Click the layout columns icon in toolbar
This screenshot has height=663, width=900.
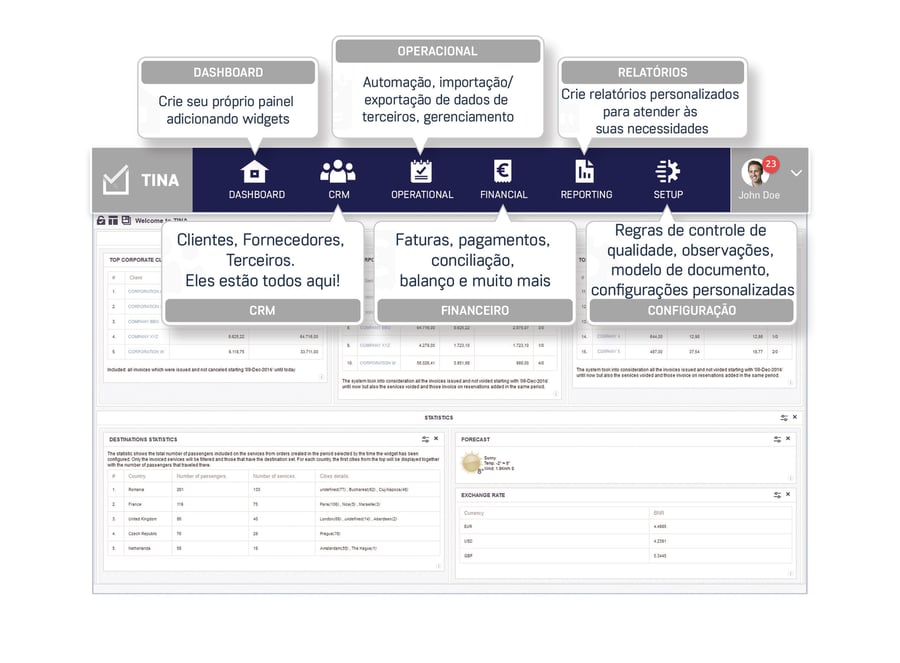[x=113, y=220]
